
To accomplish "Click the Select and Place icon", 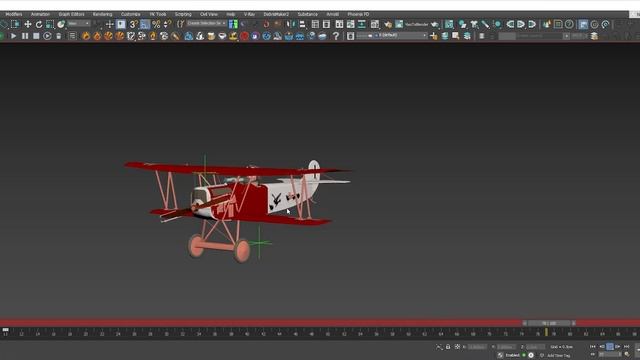I will coord(61,24).
